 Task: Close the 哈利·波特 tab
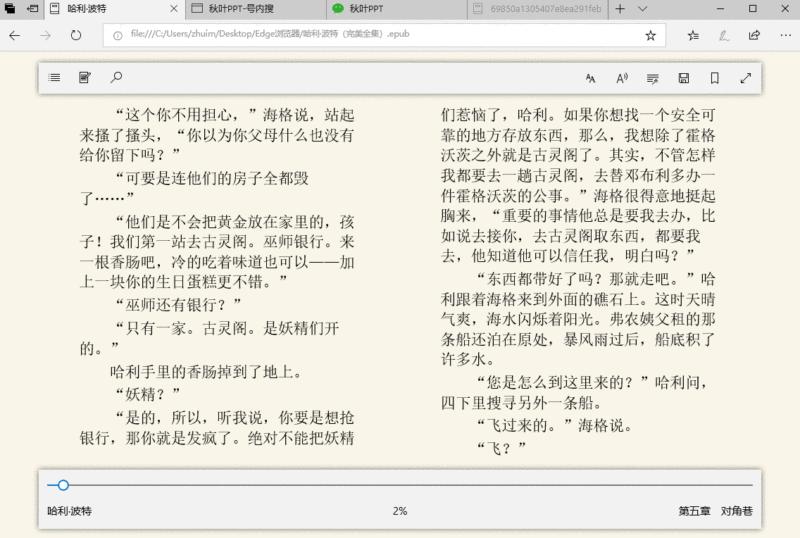(x=173, y=9)
